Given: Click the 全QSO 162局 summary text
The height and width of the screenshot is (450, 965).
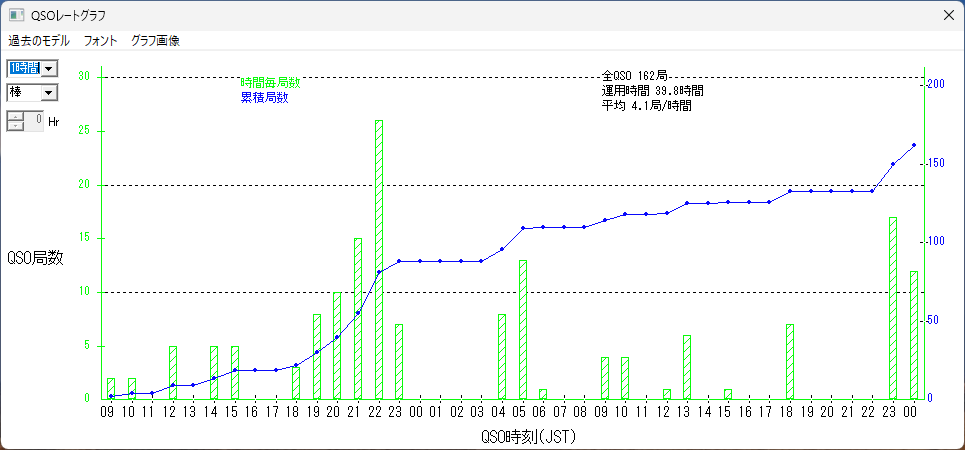Looking at the screenshot, I should coord(635,76).
